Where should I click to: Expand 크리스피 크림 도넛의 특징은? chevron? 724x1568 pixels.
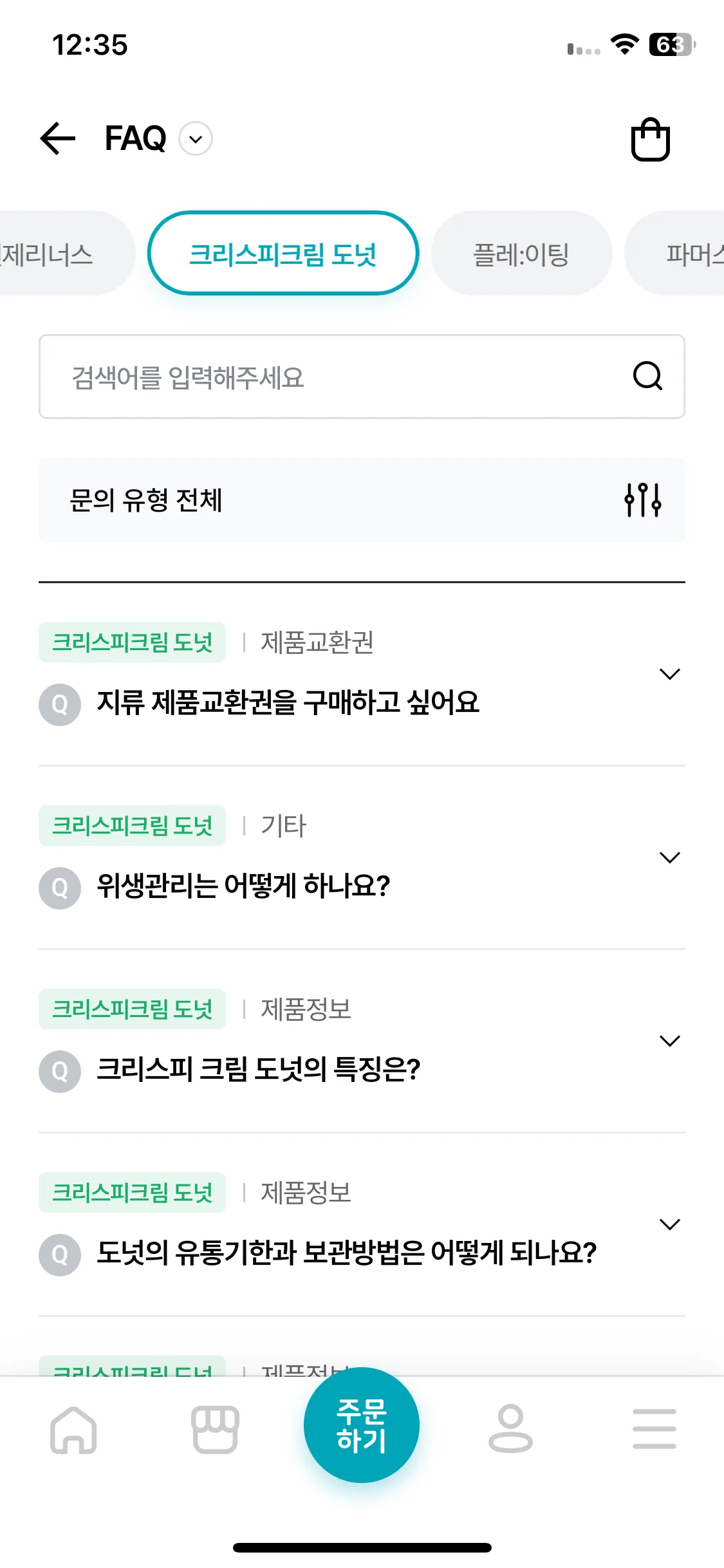(670, 1041)
